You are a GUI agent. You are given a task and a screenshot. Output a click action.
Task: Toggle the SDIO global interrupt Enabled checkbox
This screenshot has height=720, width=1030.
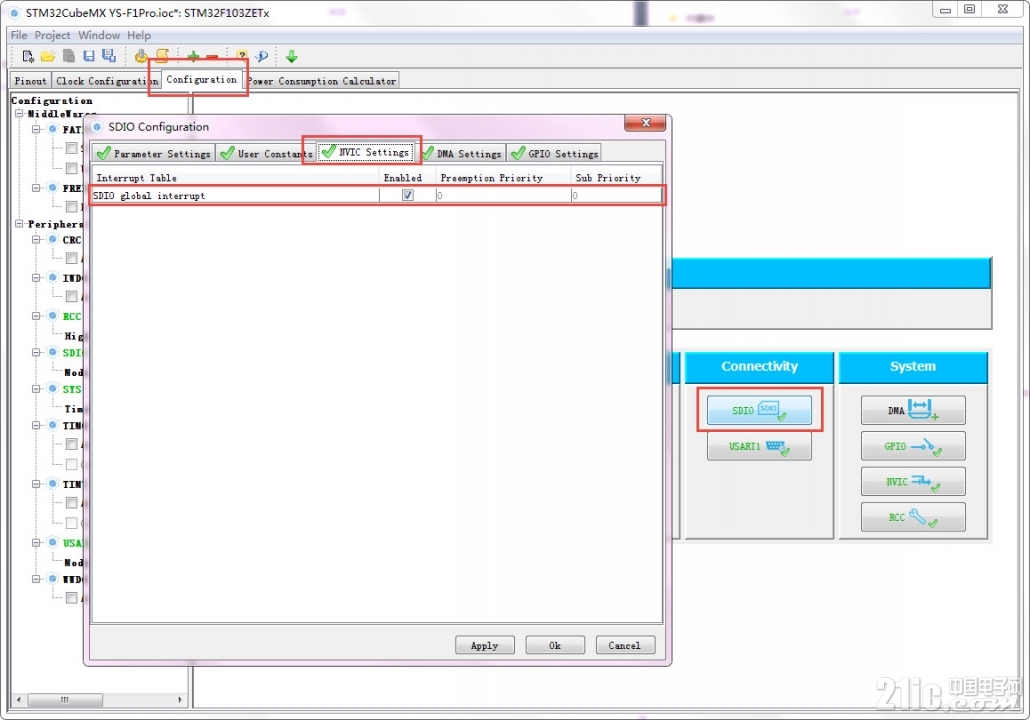point(408,195)
